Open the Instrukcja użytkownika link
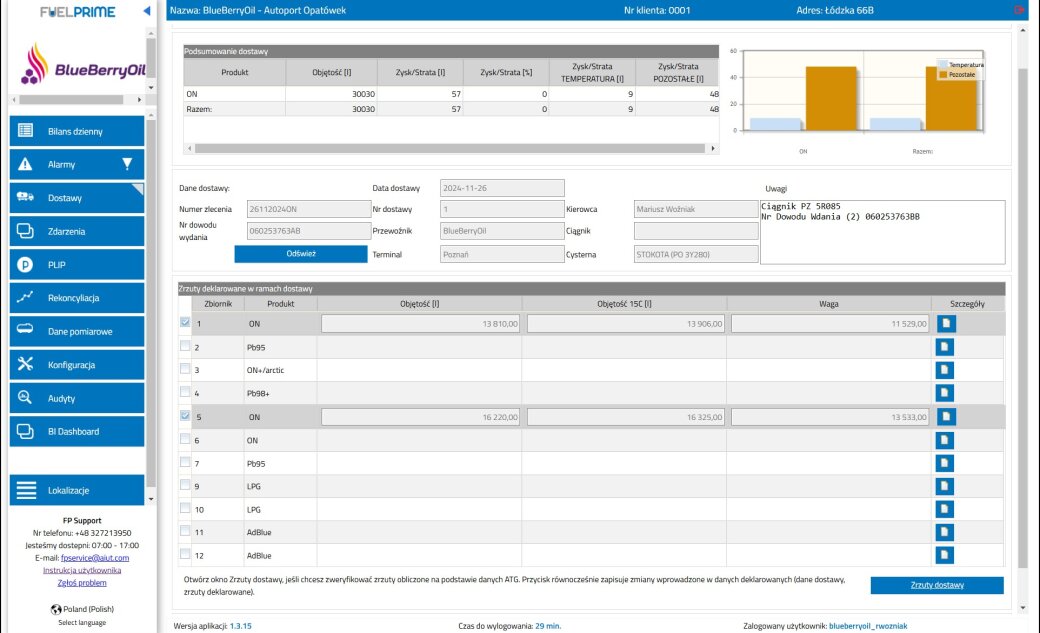Screen dimensions: 1040x633 click(x=82, y=570)
